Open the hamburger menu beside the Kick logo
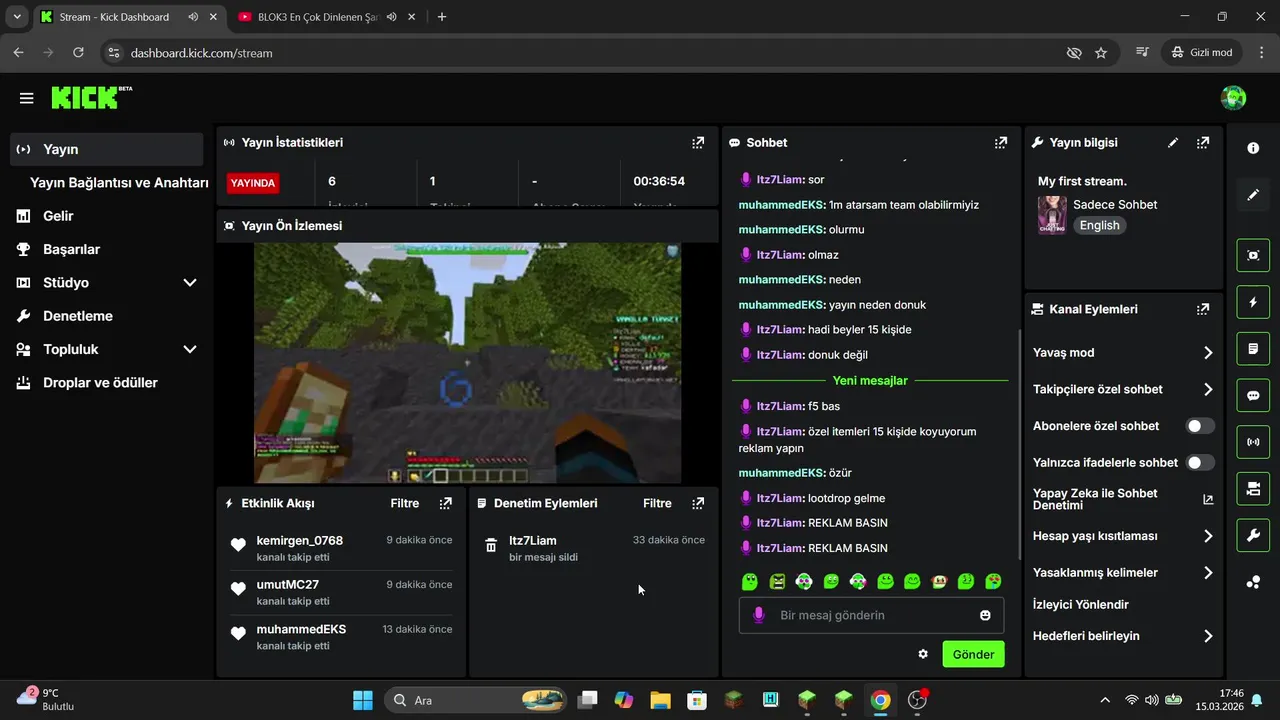The width and height of the screenshot is (1280, 720). [27, 98]
